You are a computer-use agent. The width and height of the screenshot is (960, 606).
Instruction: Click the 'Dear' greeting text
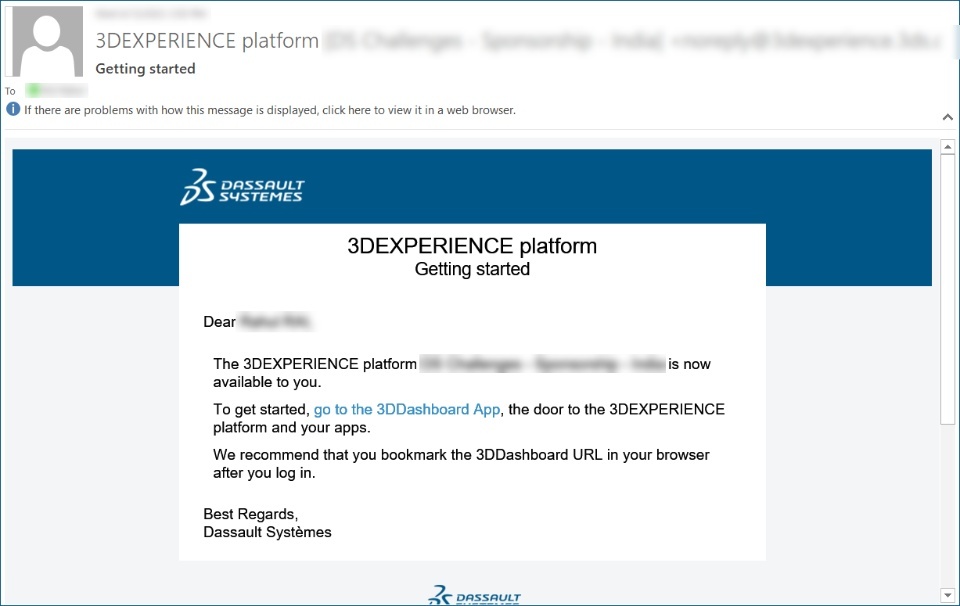(x=219, y=322)
